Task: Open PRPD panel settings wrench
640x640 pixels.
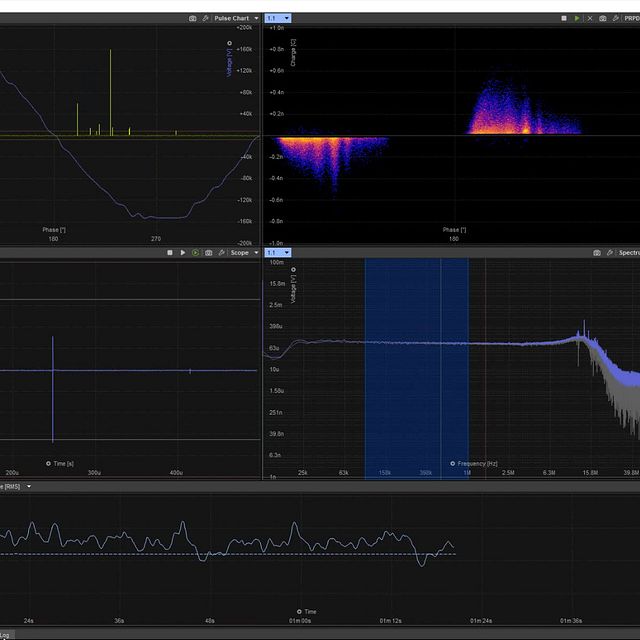Action: coord(615,18)
